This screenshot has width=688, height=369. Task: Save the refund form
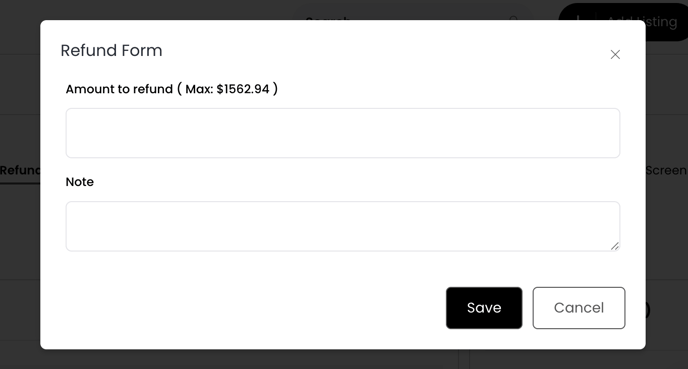point(484,308)
